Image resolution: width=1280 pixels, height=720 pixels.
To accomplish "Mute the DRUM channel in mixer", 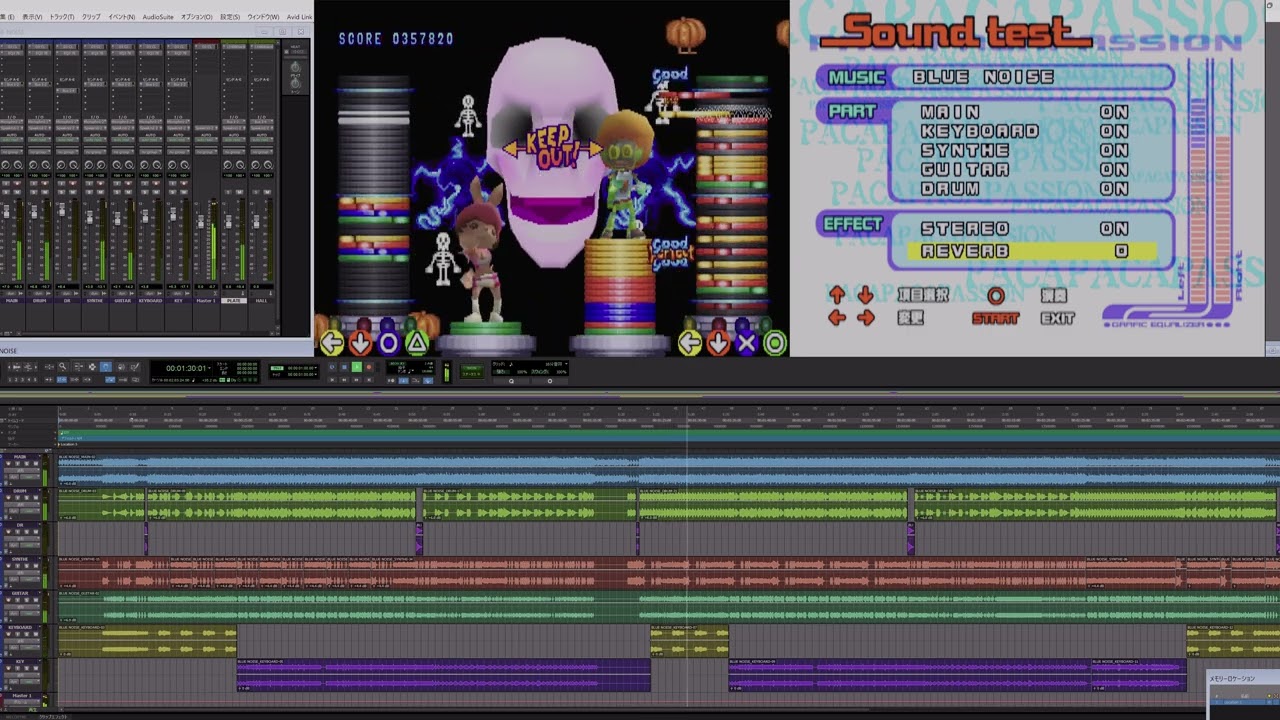I will point(45,192).
